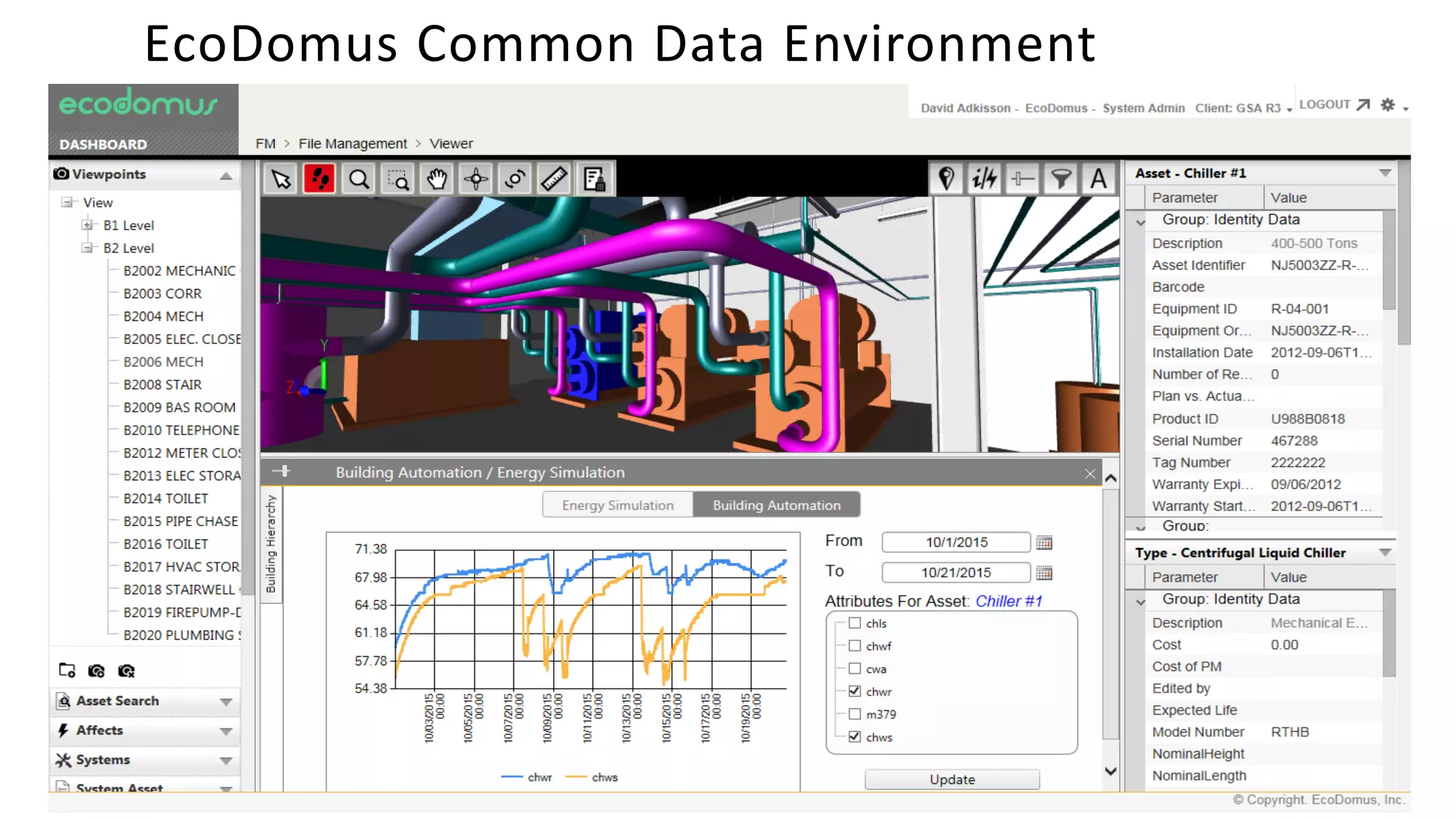Click the middle camera viewpoint icon
This screenshot has width=1456, height=819.
coord(97,670)
